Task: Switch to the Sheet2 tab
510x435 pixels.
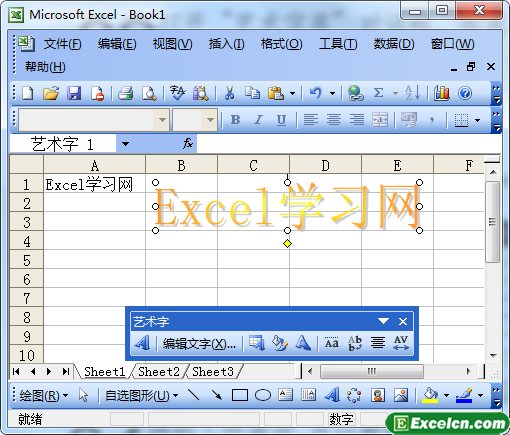Action: [x=159, y=371]
